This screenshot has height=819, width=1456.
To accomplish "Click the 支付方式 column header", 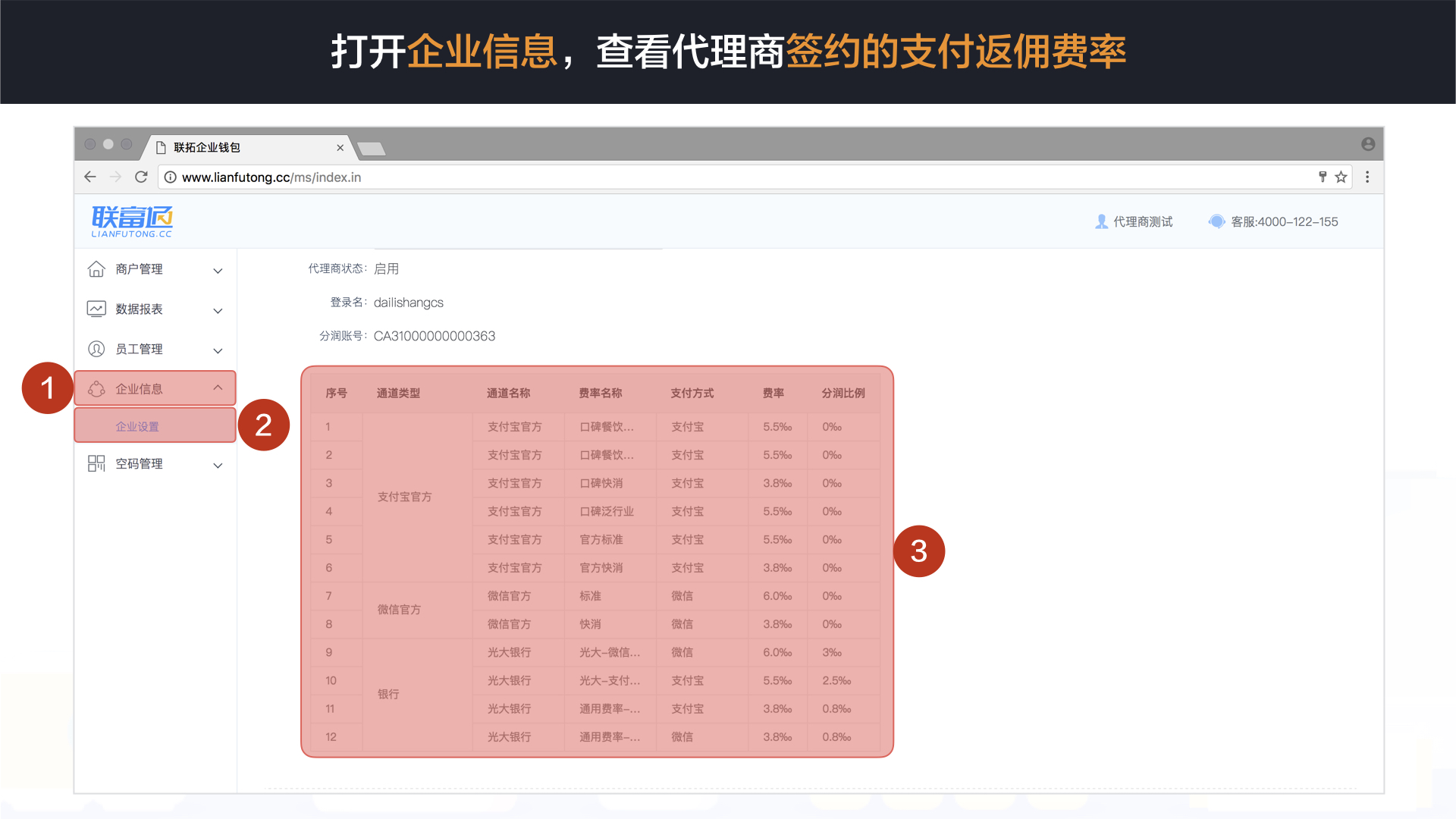I will [x=692, y=393].
